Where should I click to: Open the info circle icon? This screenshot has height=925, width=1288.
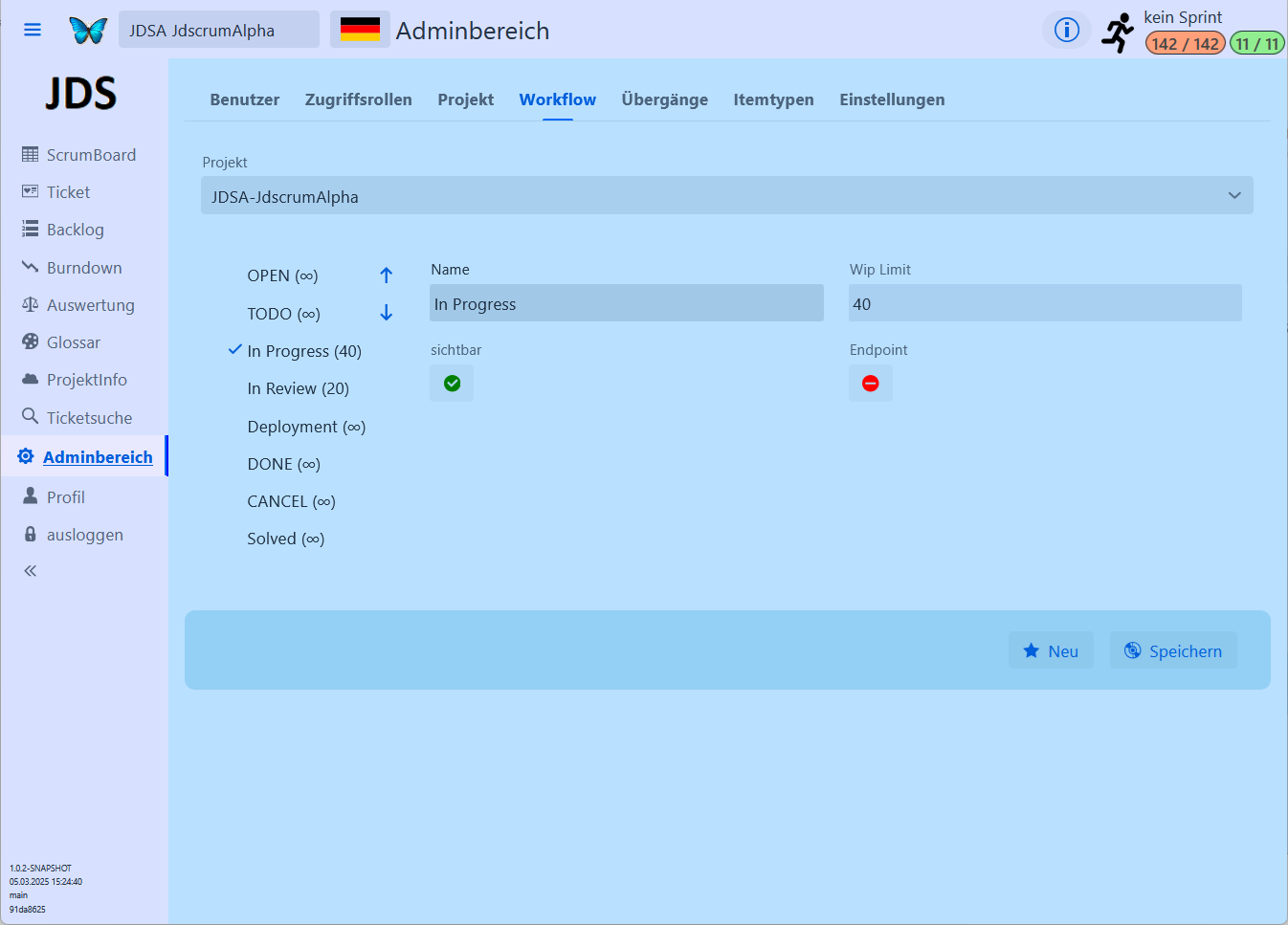1067,30
